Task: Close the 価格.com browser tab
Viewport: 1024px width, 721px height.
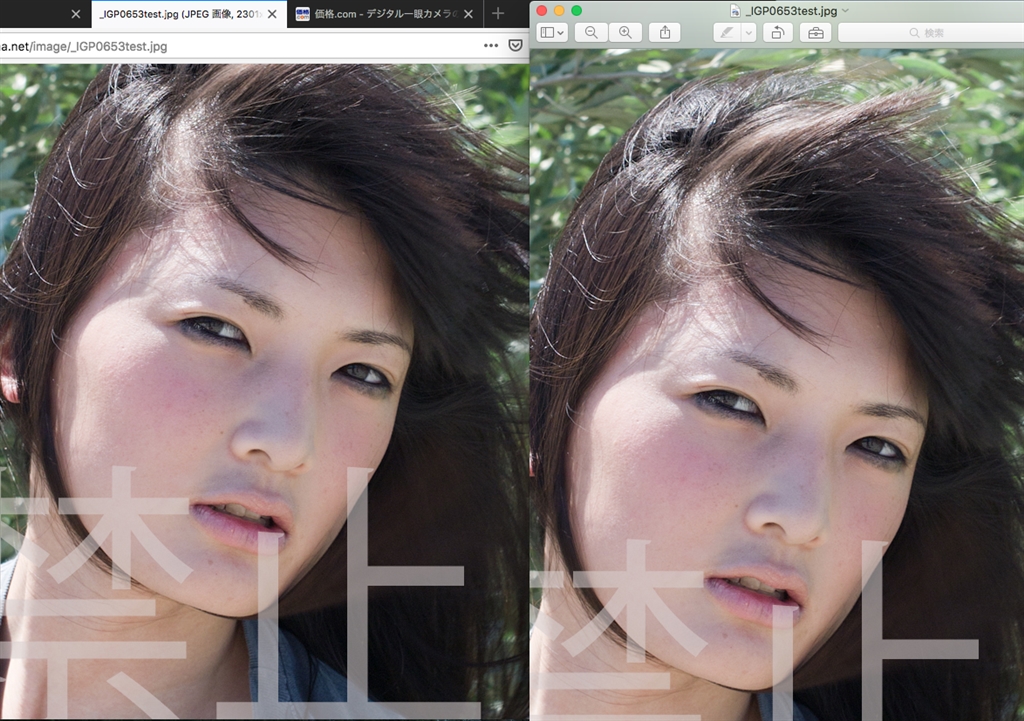Action: pos(468,14)
